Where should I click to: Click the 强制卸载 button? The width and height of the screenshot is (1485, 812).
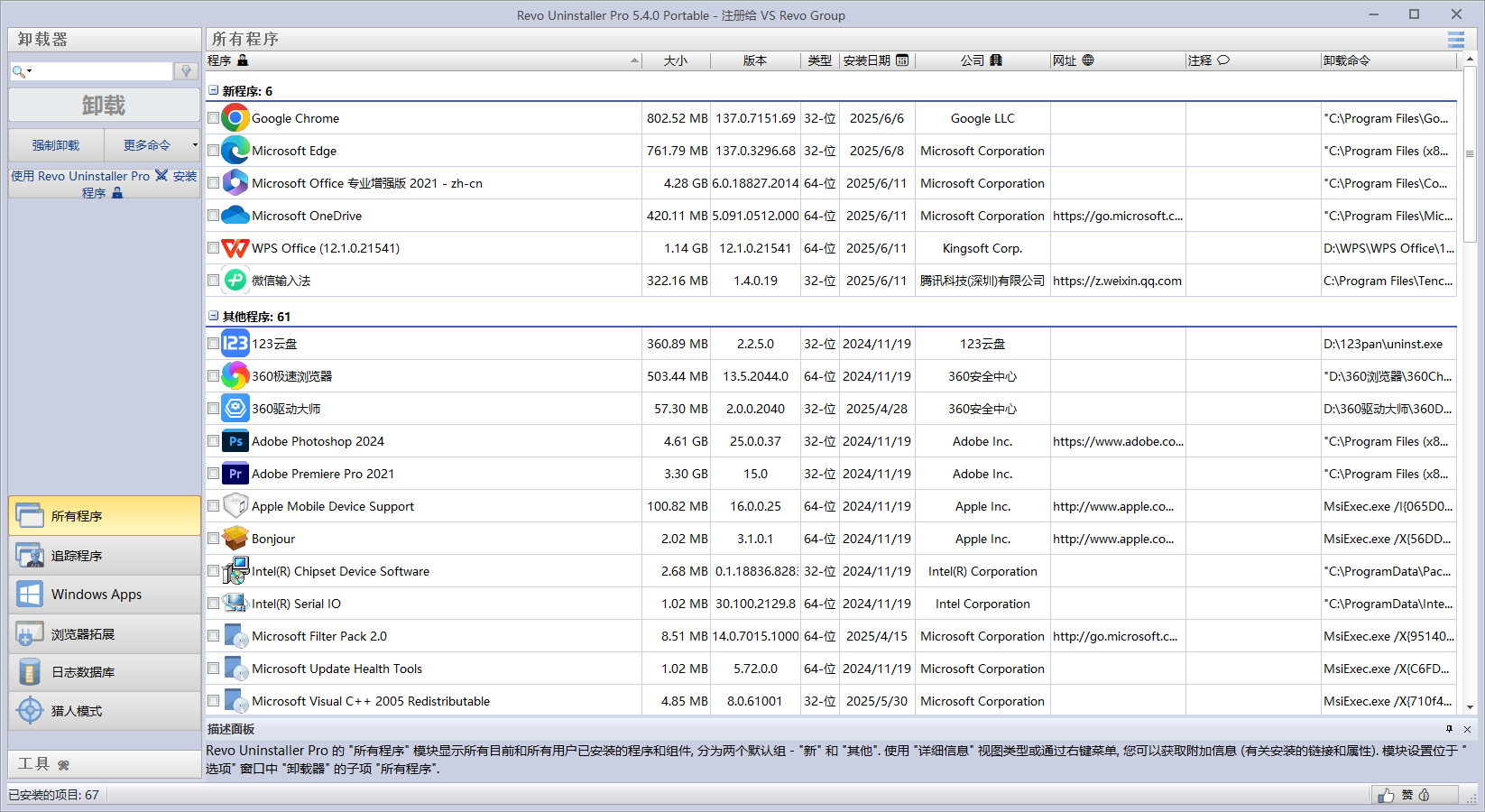point(56,145)
